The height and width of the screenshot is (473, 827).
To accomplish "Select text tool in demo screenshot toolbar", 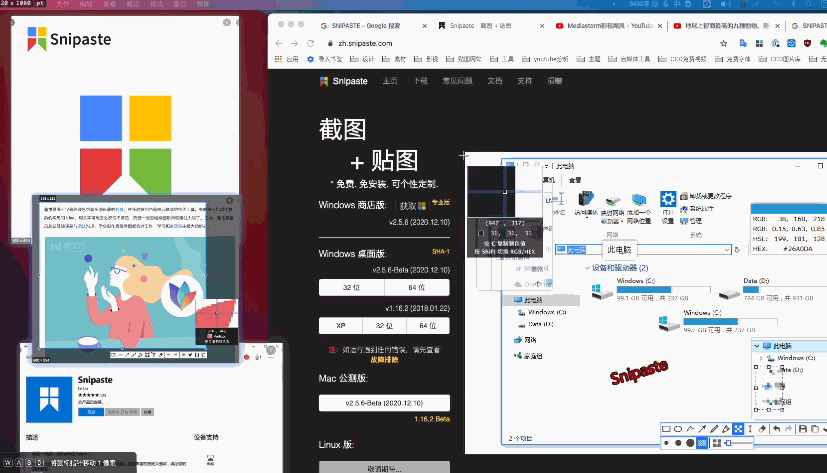I will click(750, 429).
